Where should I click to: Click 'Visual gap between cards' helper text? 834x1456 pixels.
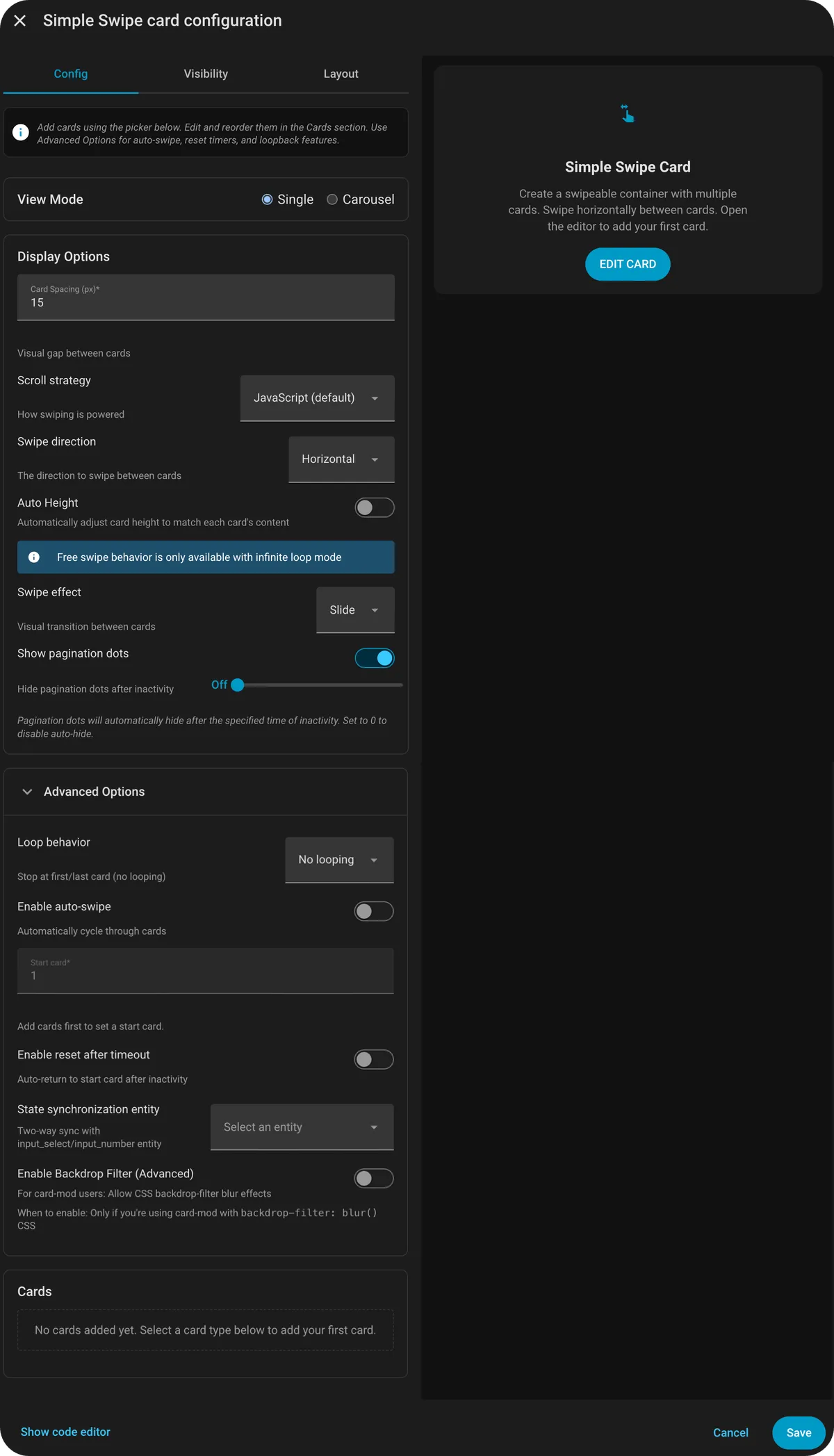[x=74, y=353]
